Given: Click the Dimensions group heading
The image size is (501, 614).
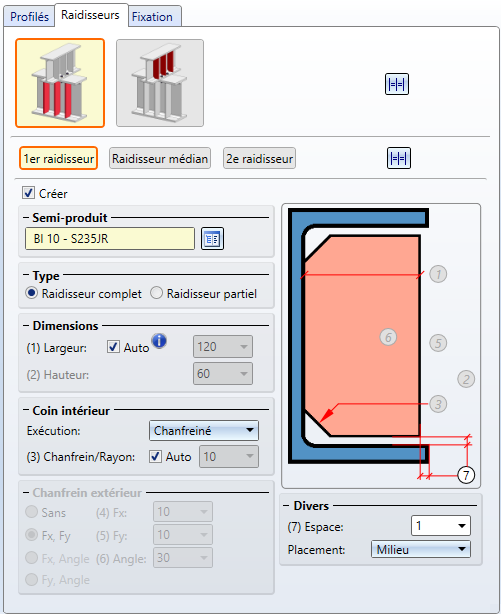Looking at the screenshot, I should (x=65, y=326).
